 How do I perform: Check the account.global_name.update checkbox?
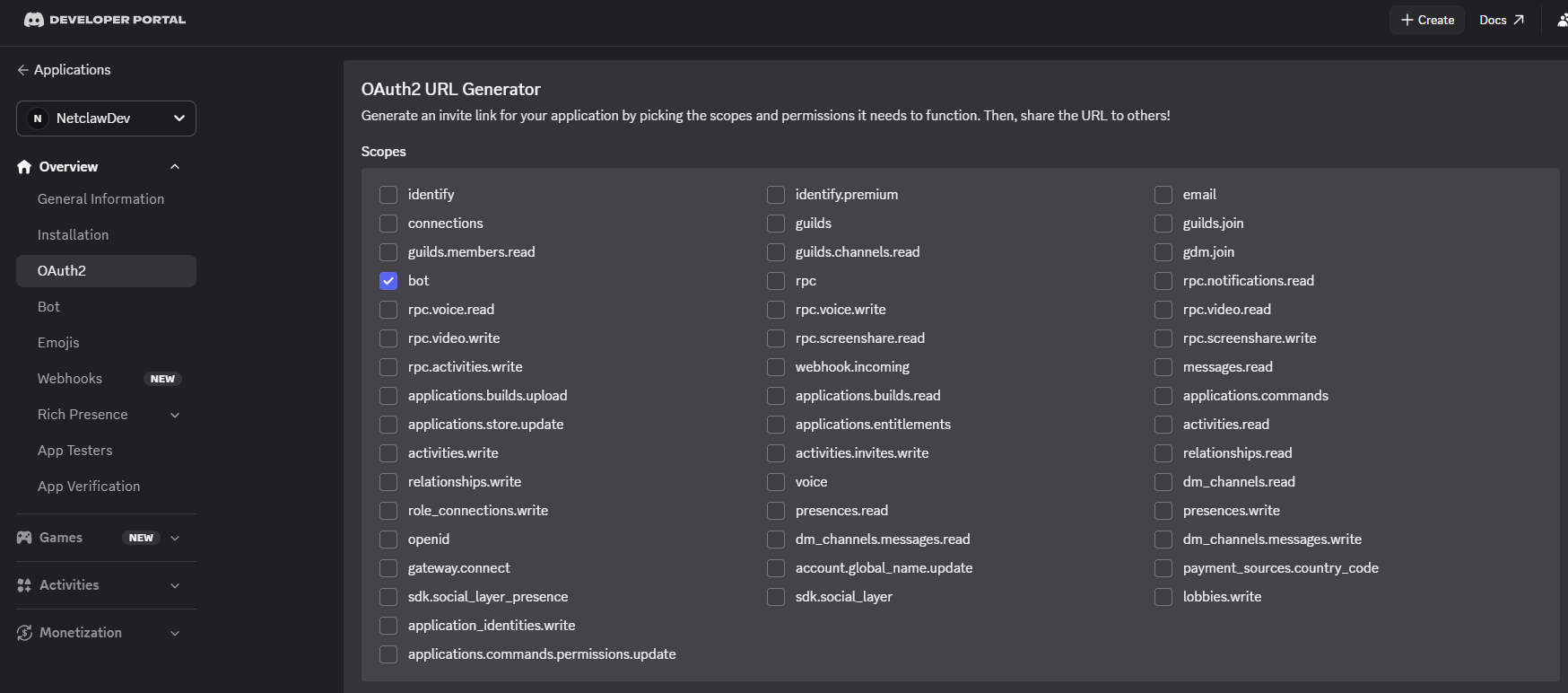pos(776,568)
